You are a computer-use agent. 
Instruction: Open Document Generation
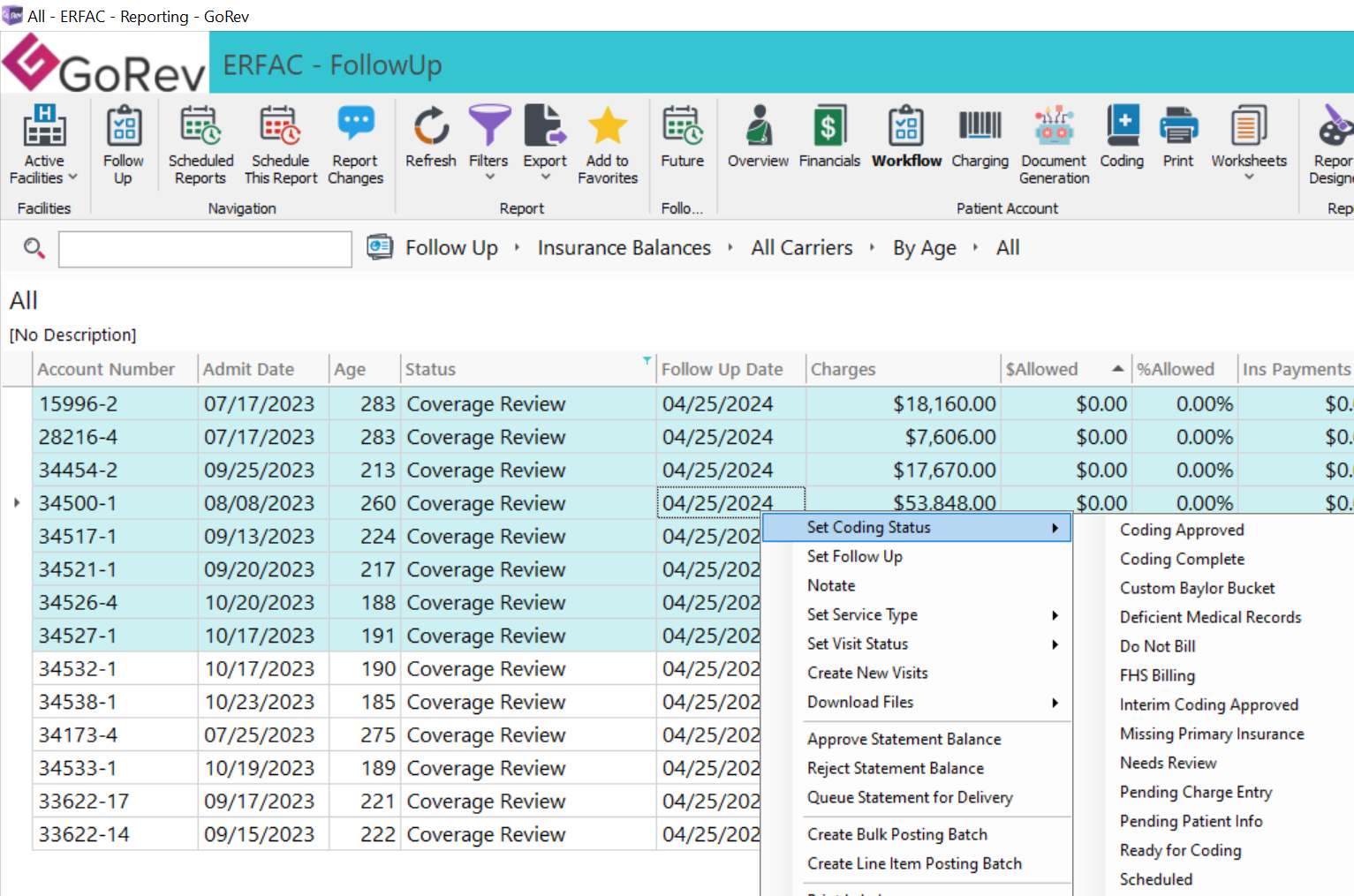(1054, 125)
